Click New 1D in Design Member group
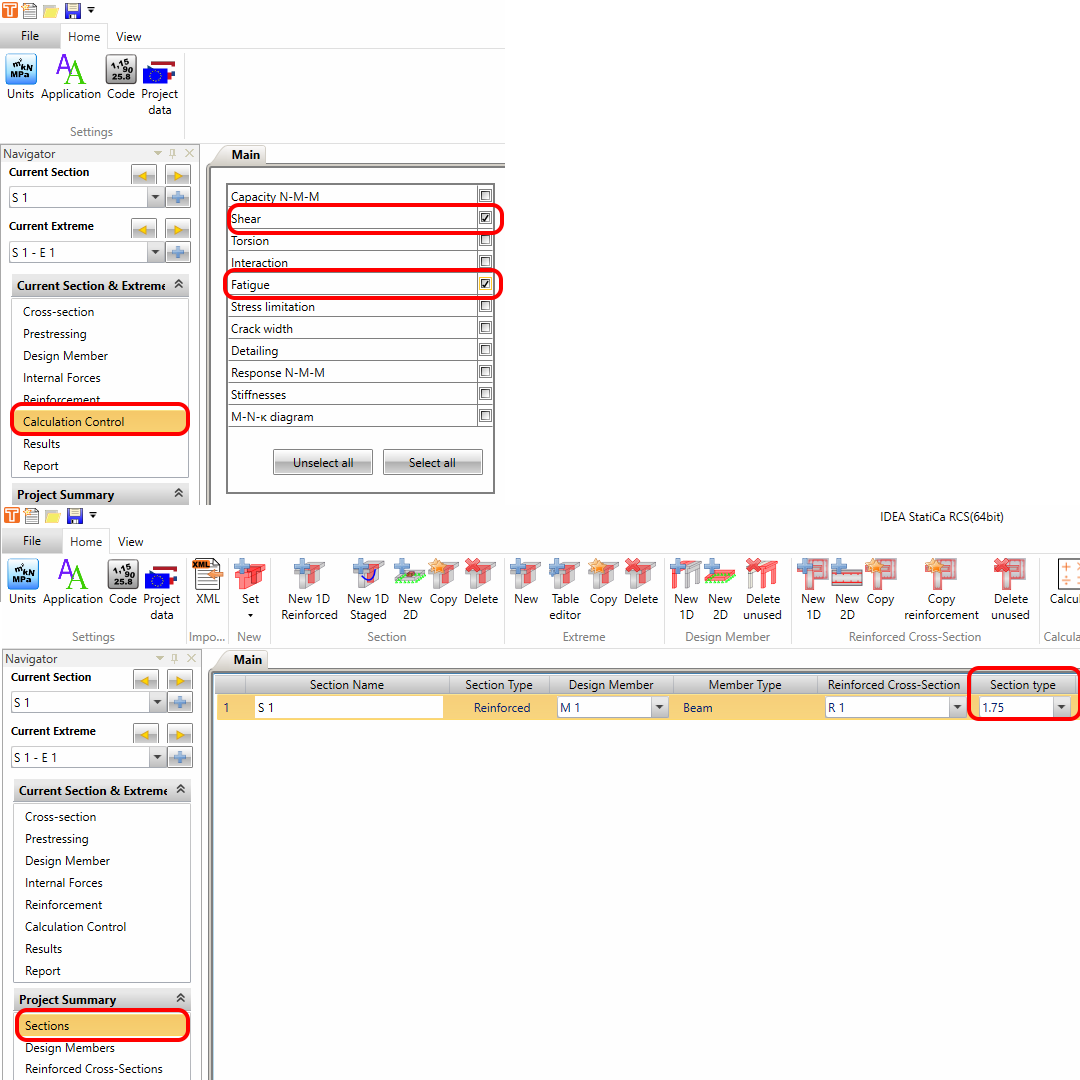This screenshot has height=1080, width=1080. coord(686,590)
